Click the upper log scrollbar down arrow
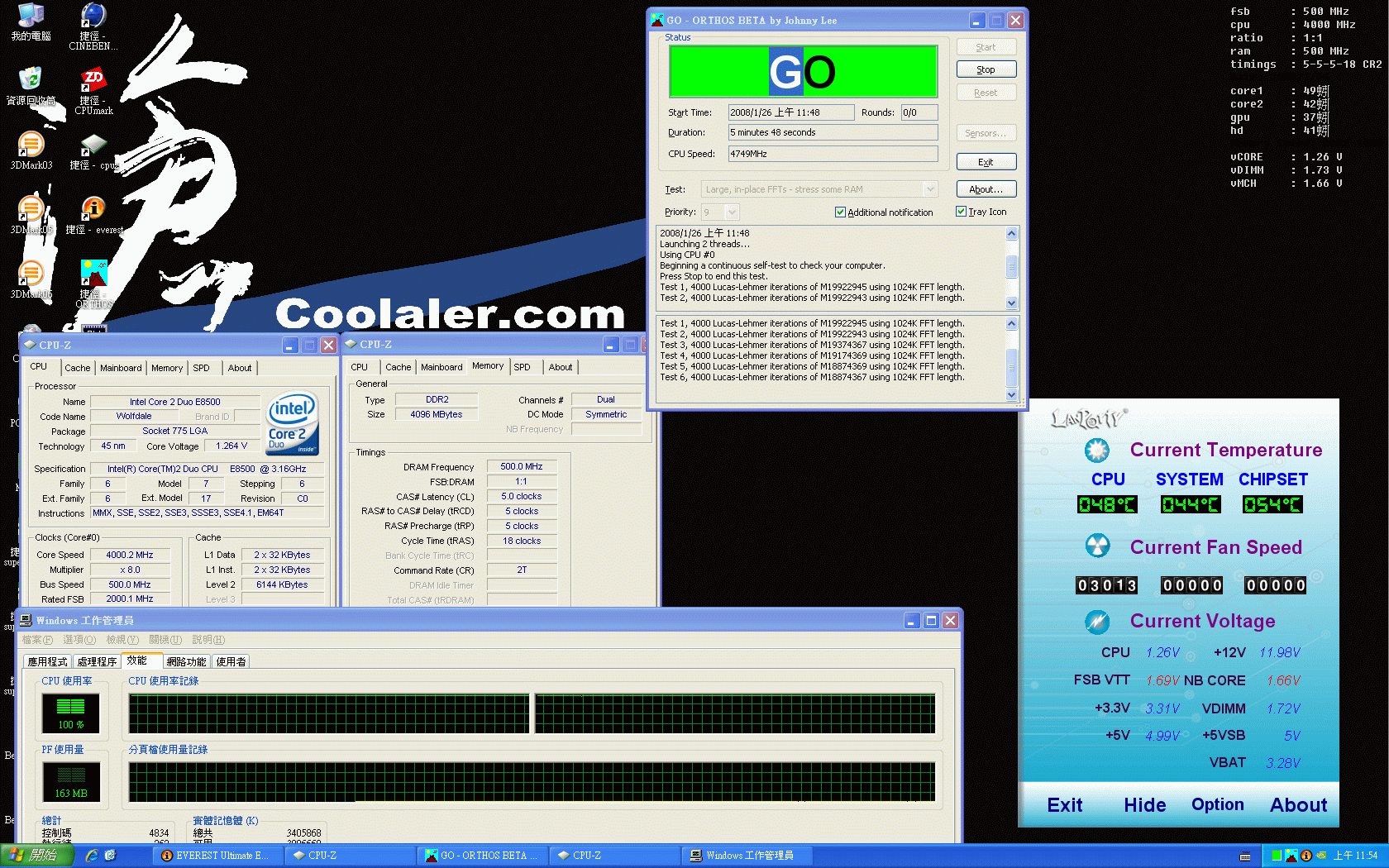This screenshot has height=868, width=1389. (1011, 303)
